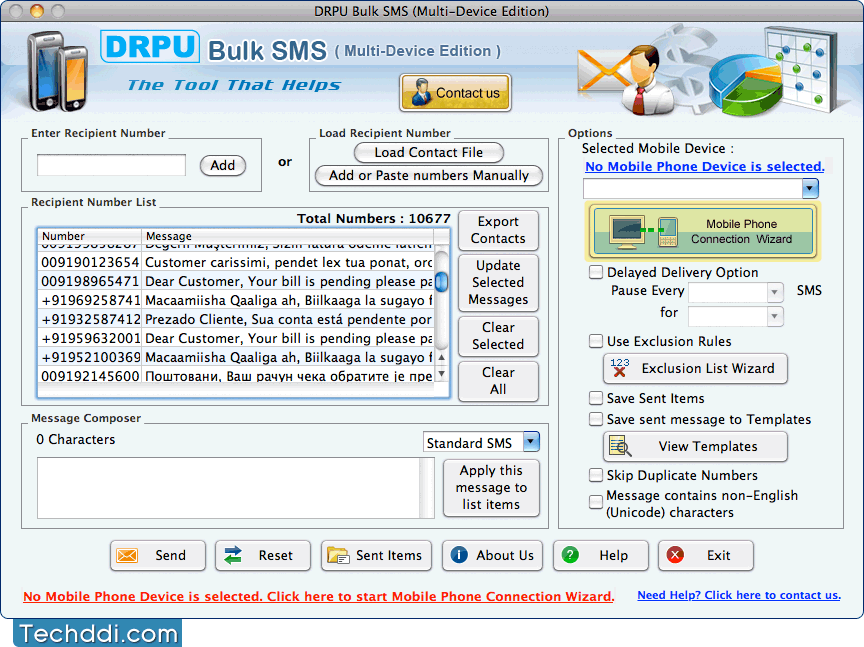This screenshot has height=647, width=864.
Task: Enable Delayed Delivery Option checkbox
Action: (596, 272)
